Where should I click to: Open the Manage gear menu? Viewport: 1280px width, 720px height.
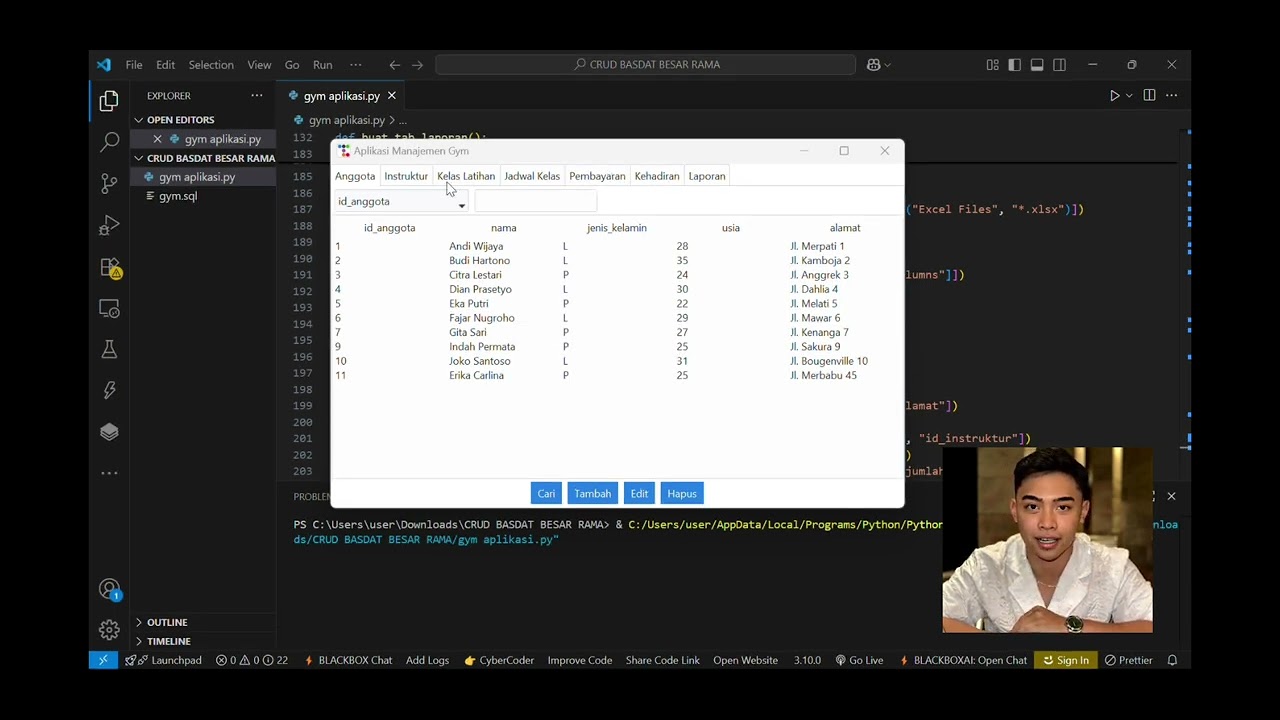[109, 630]
